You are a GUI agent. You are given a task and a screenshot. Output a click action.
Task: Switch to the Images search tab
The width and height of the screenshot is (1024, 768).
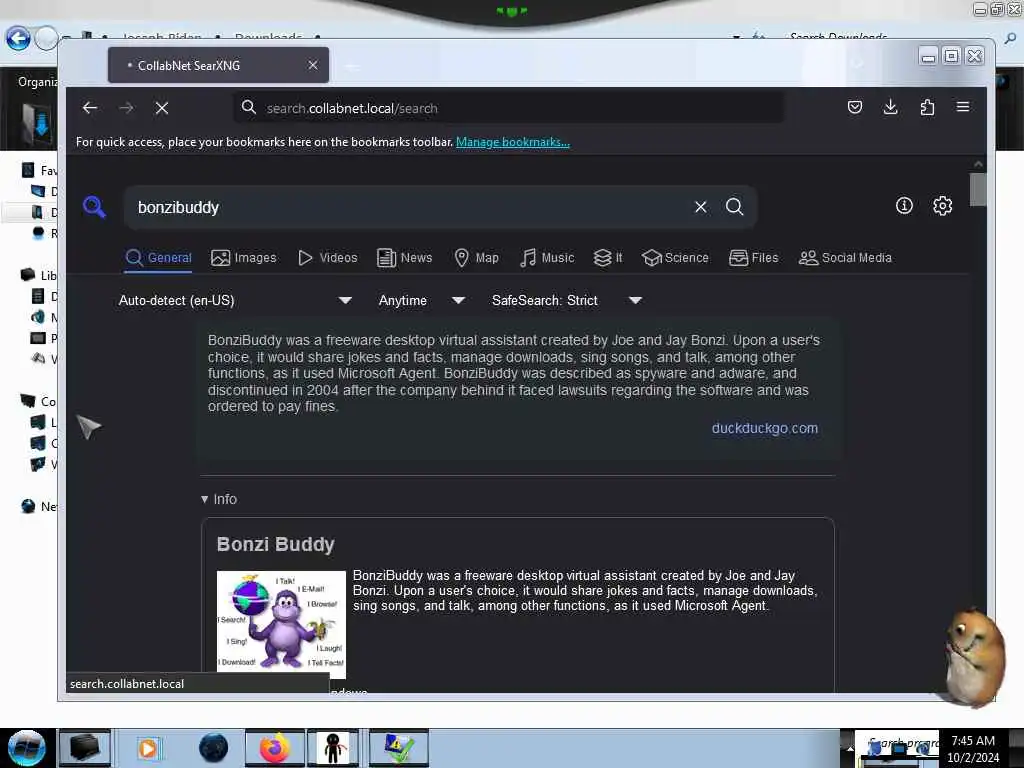[x=244, y=258]
